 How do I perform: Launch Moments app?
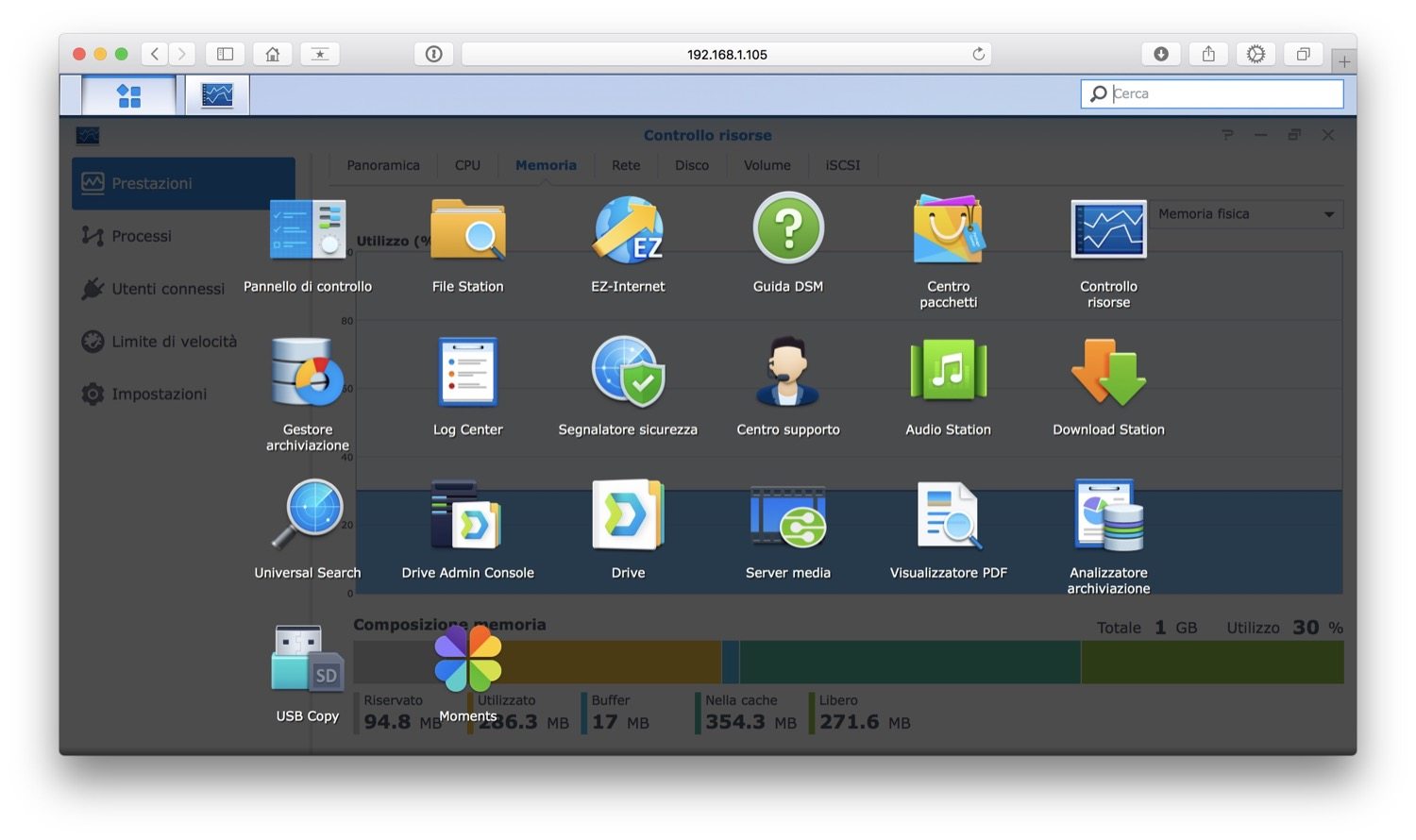point(468,658)
